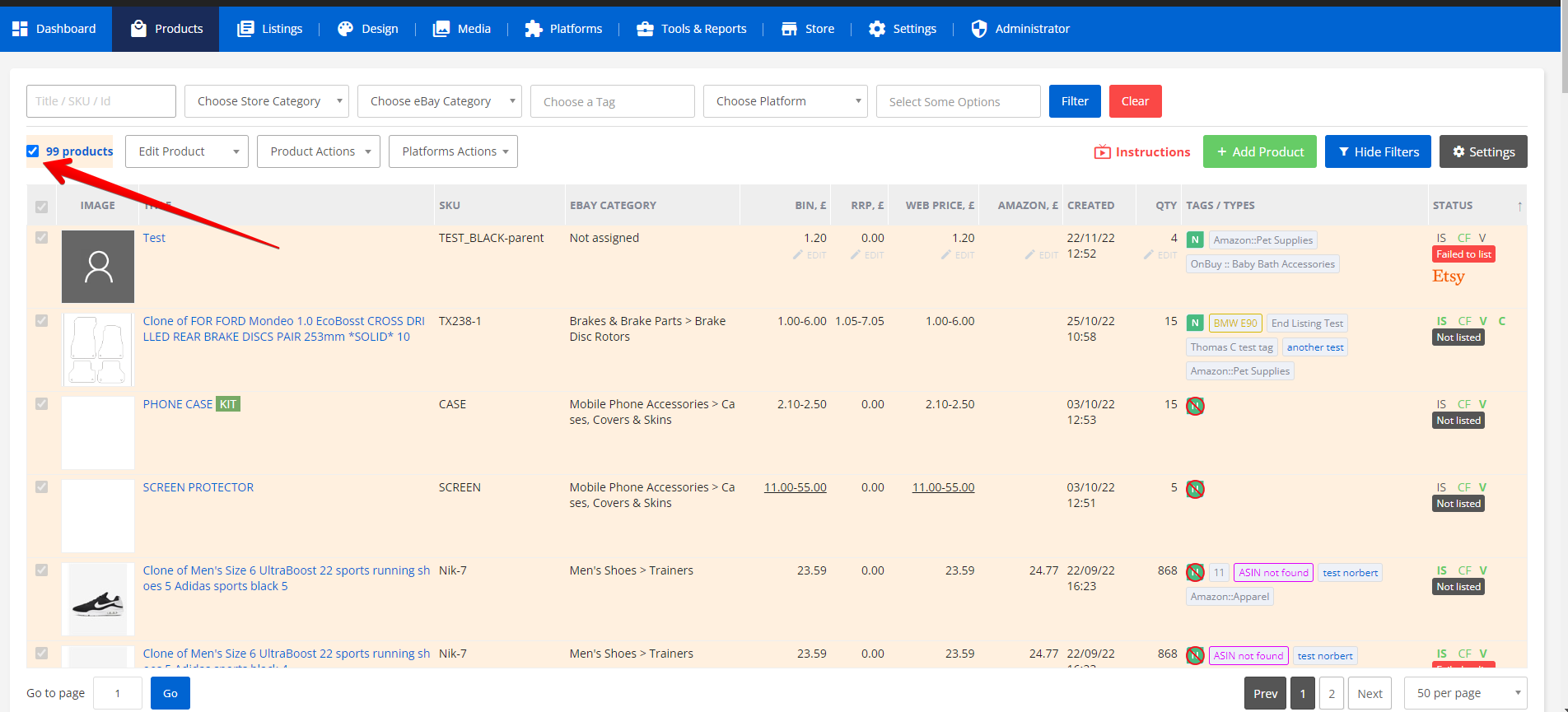1568x712 pixels.
Task: Expand the Edit Product dropdown
Action: tap(187, 151)
